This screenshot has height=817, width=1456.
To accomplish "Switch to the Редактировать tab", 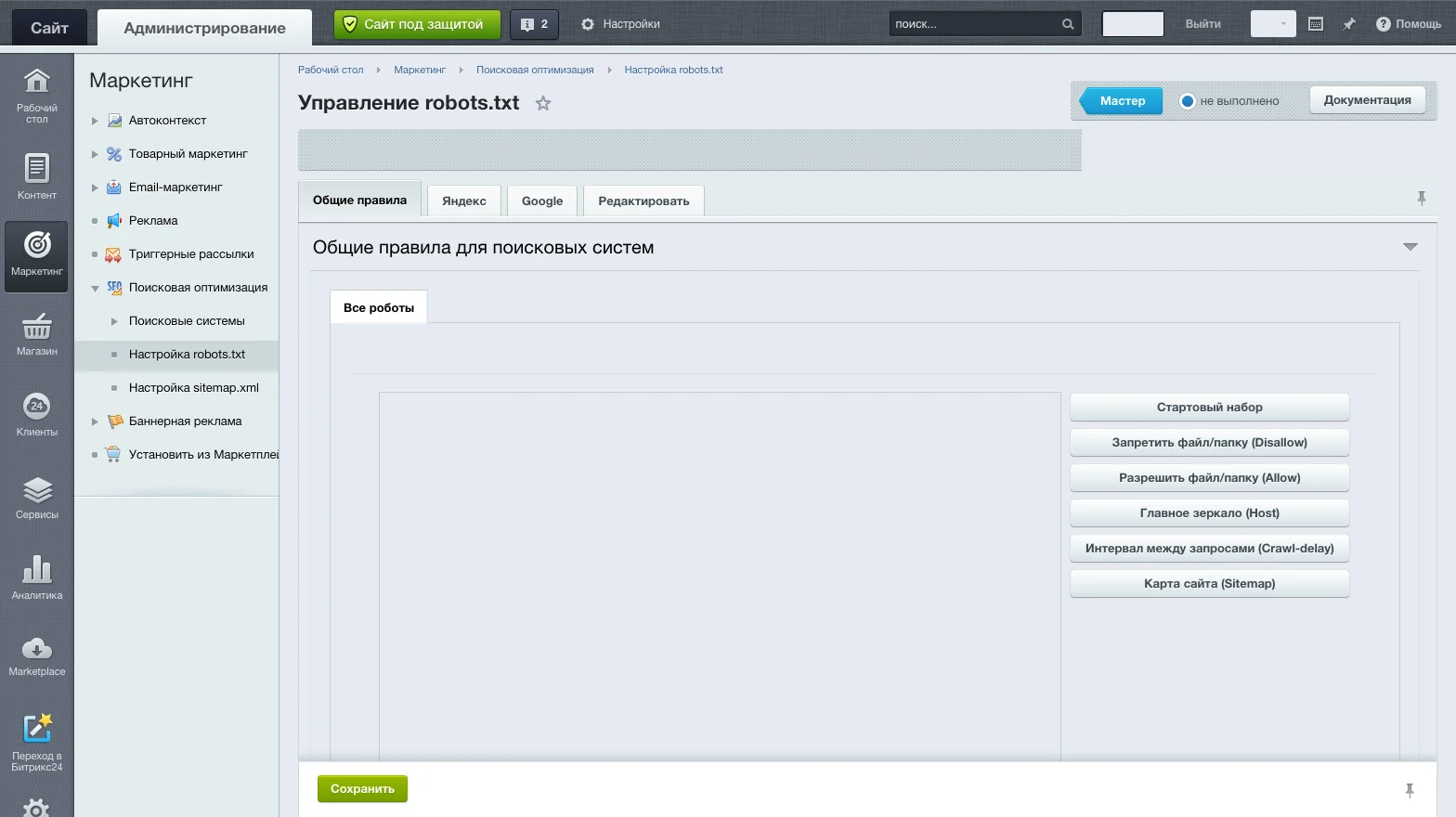I will pyautogui.click(x=643, y=201).
